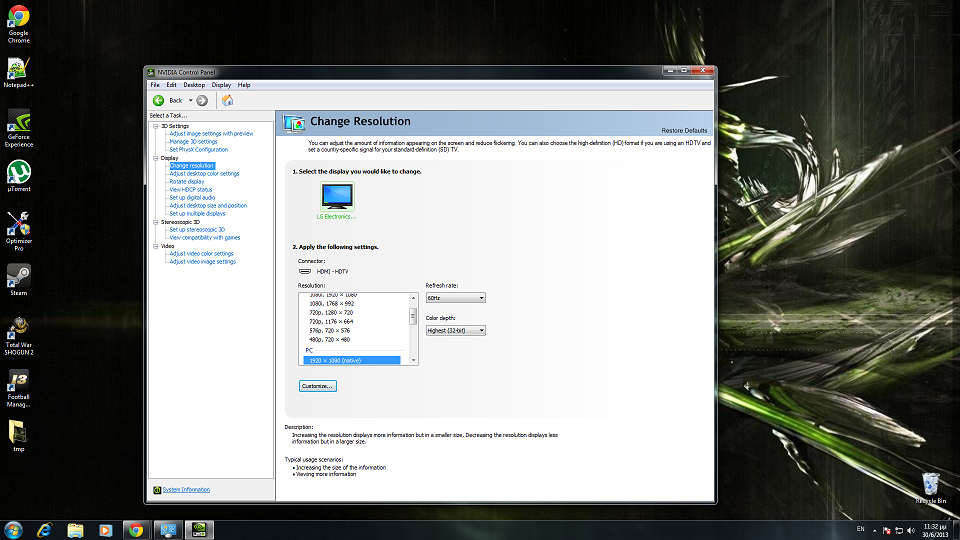Click Restore Defaults link
This screenshot has width=960, height=540.
point(684,130)
